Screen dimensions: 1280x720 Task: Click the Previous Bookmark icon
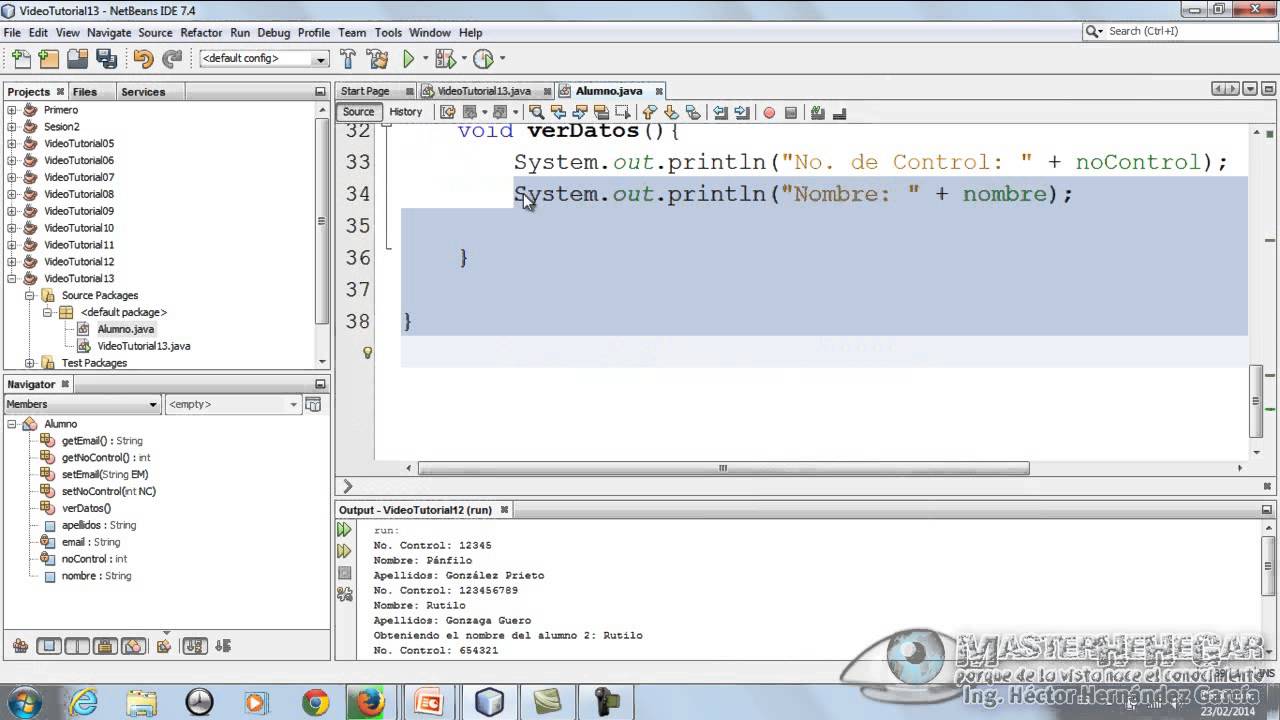[650, 112]
